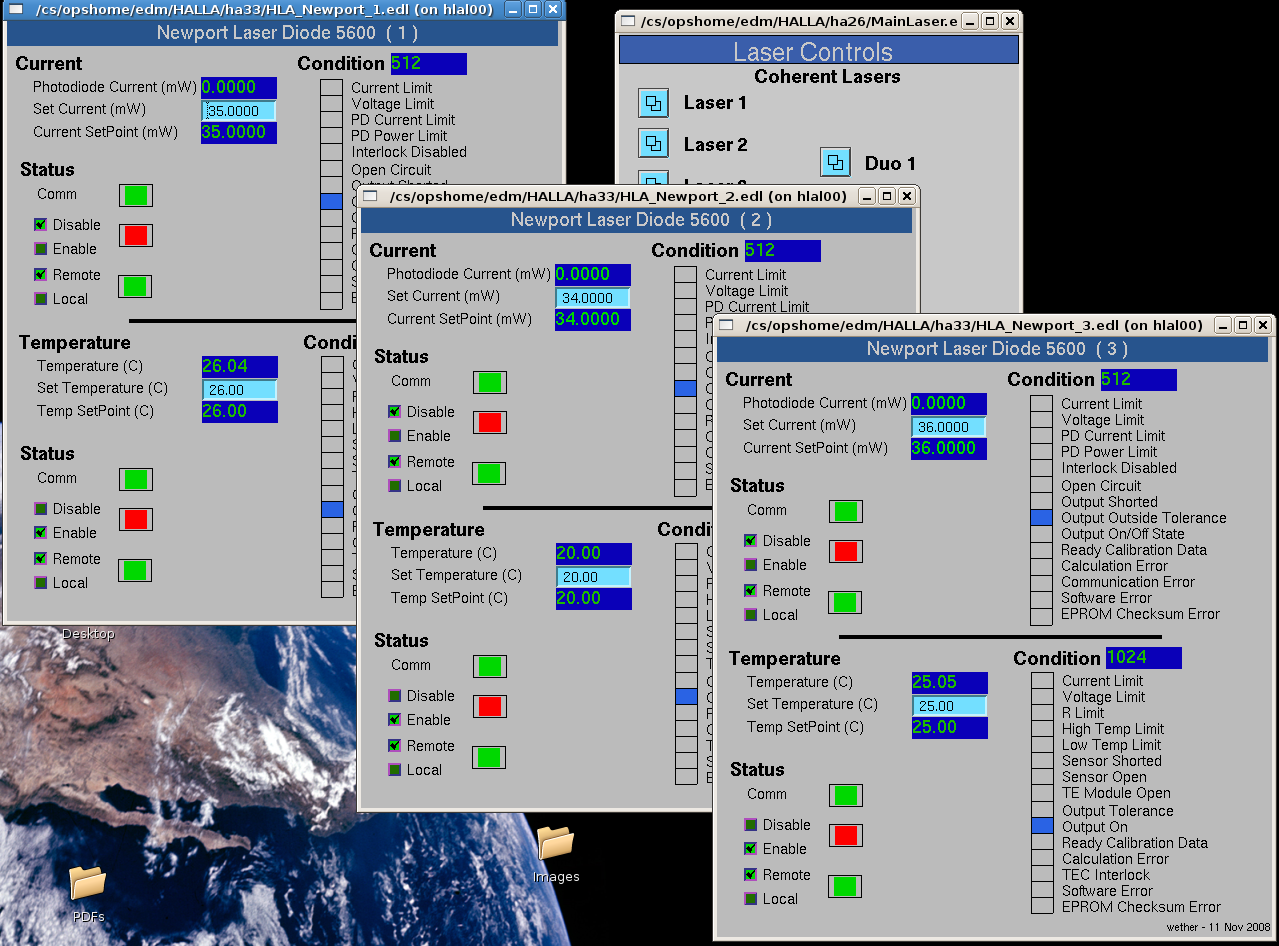Screen dimensions: 1279x946
Task: Open window menu icon of HLA_Newport_2.edl title bar
Action: click(x=372, y=196)
